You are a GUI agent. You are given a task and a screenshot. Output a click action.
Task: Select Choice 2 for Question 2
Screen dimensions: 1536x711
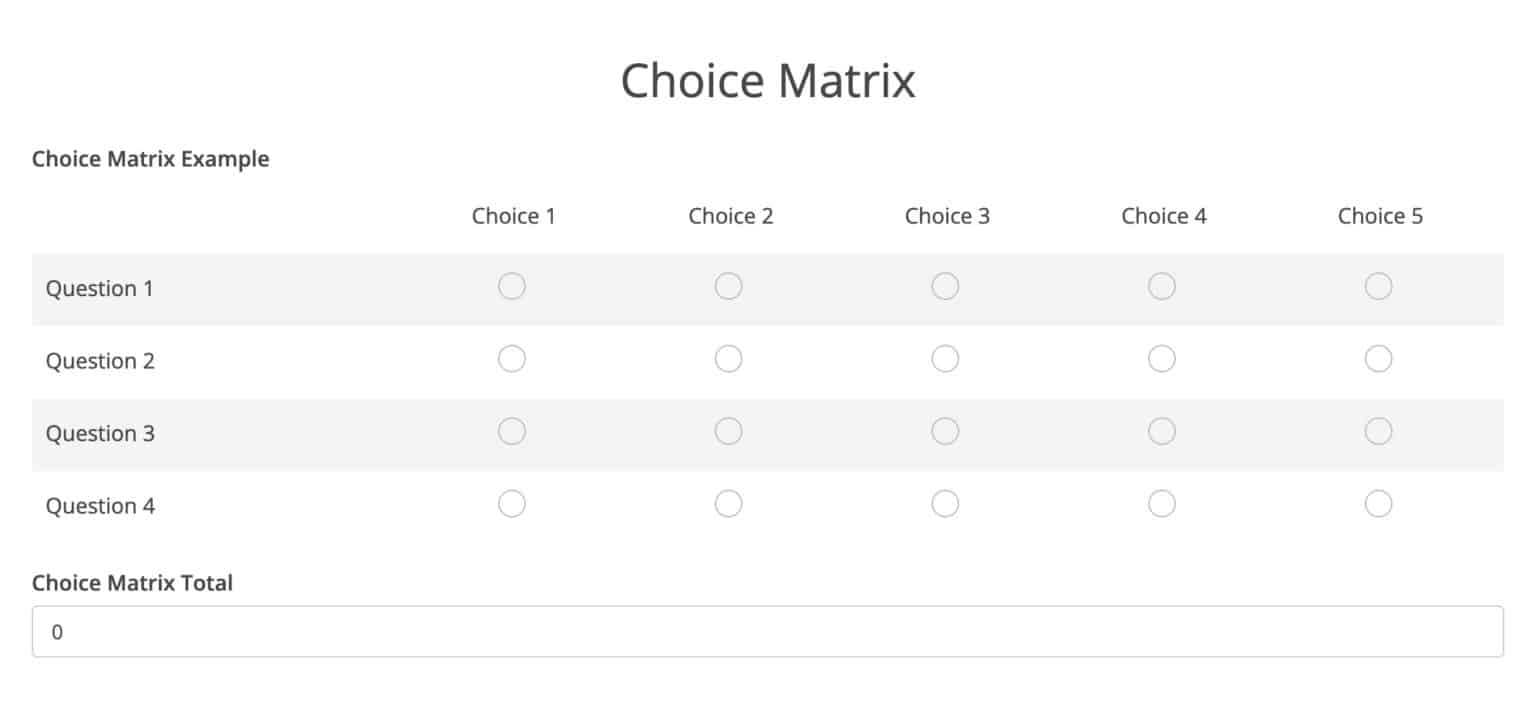728,358
